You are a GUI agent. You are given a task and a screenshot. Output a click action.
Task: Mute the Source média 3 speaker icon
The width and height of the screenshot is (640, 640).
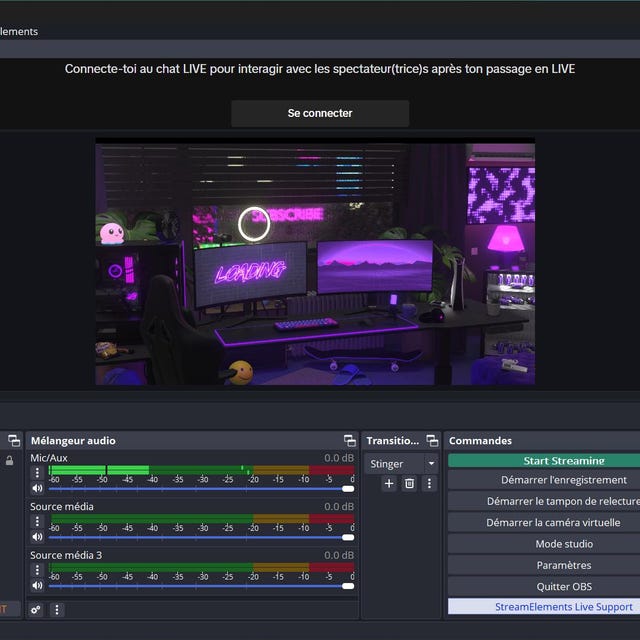37,585
